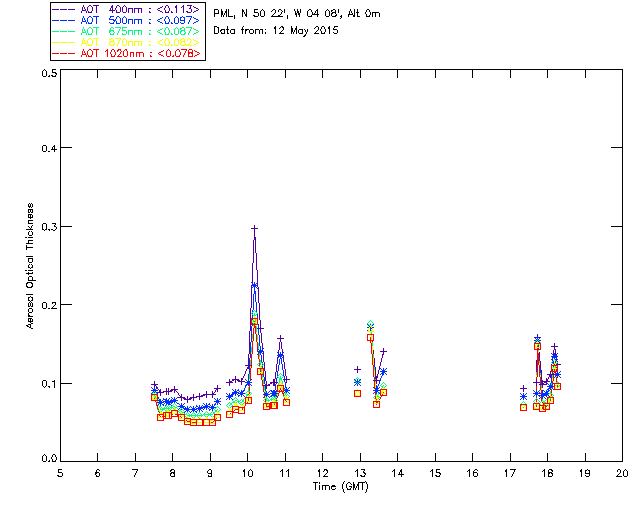Click the isolated purple plus marker before hour 13
Image resolution: width=640 pixels, height=512 pixels.
(x=358, y=370)
